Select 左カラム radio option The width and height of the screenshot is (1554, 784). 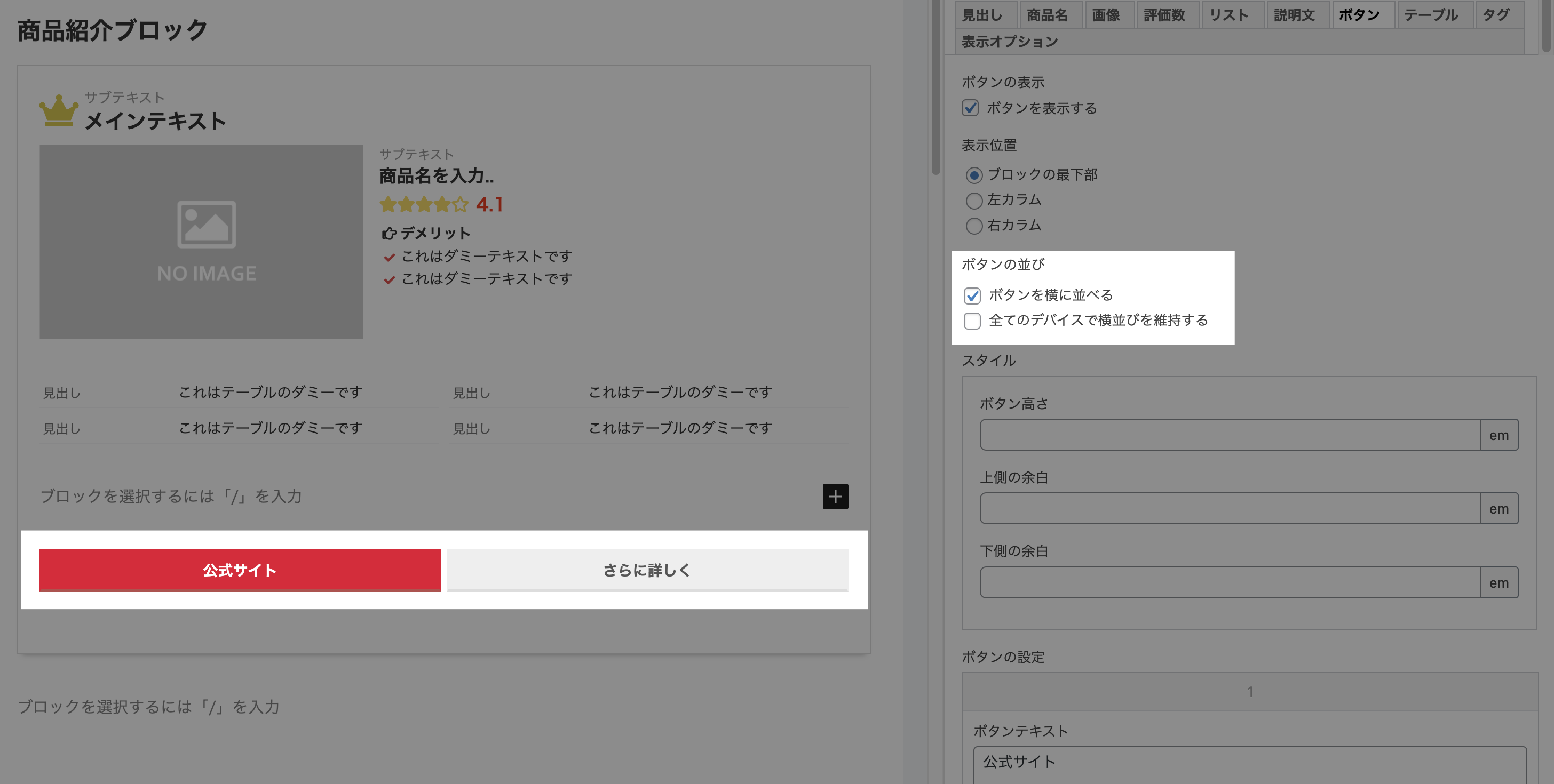coord(974,200)
